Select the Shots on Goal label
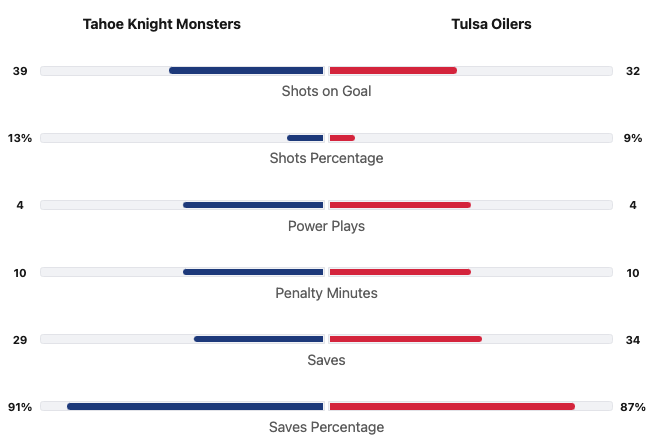The height and width of the screenshot is (446, 653). click(x=326, y=91)
